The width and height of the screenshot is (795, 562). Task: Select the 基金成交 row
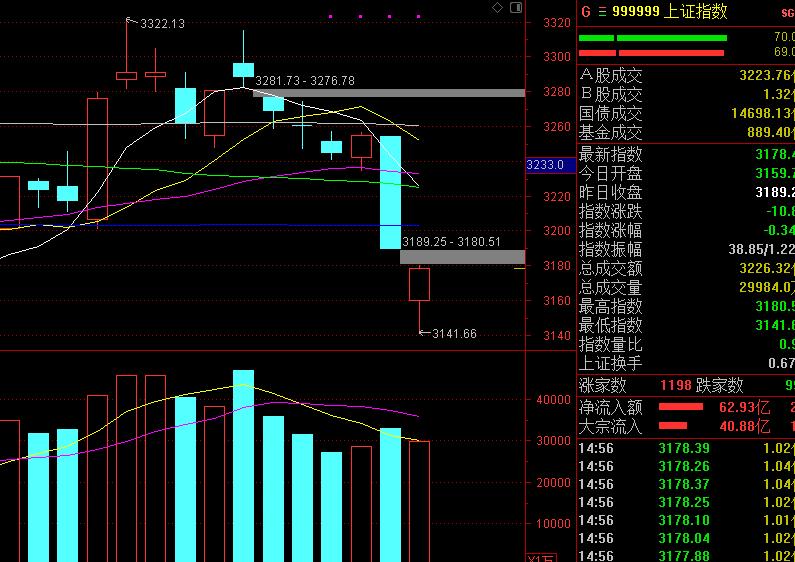point(686,132)
